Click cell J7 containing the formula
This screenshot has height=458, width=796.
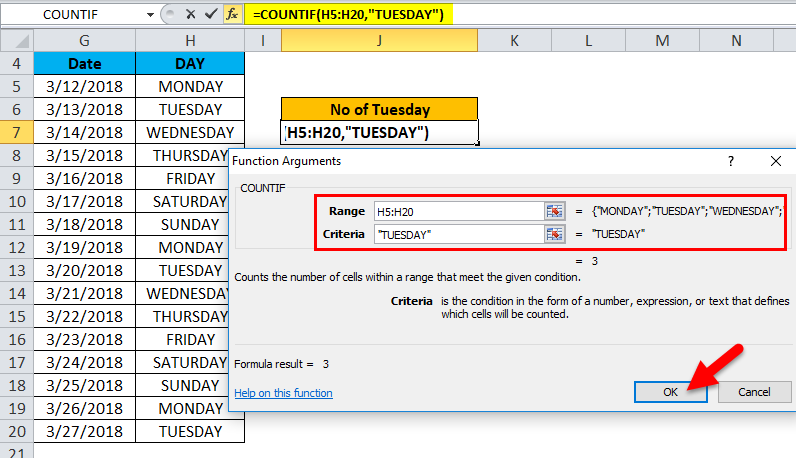[x=379, y=133]
